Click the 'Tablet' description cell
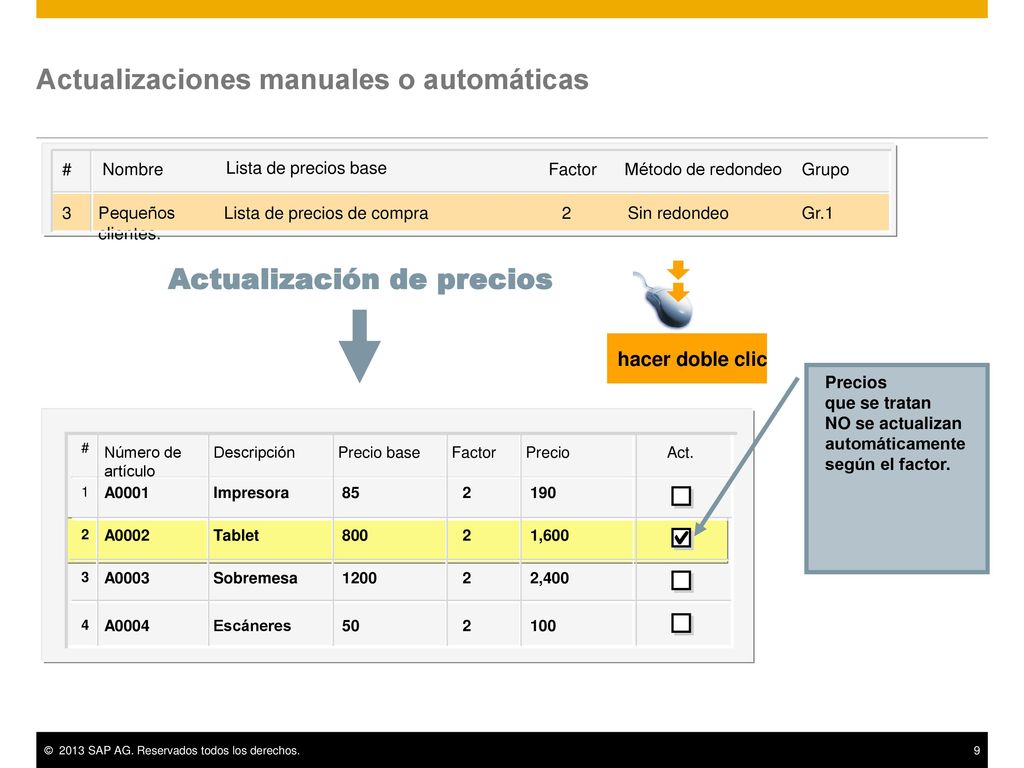Viewport: 1024px width, 768px height. [236, 535]
